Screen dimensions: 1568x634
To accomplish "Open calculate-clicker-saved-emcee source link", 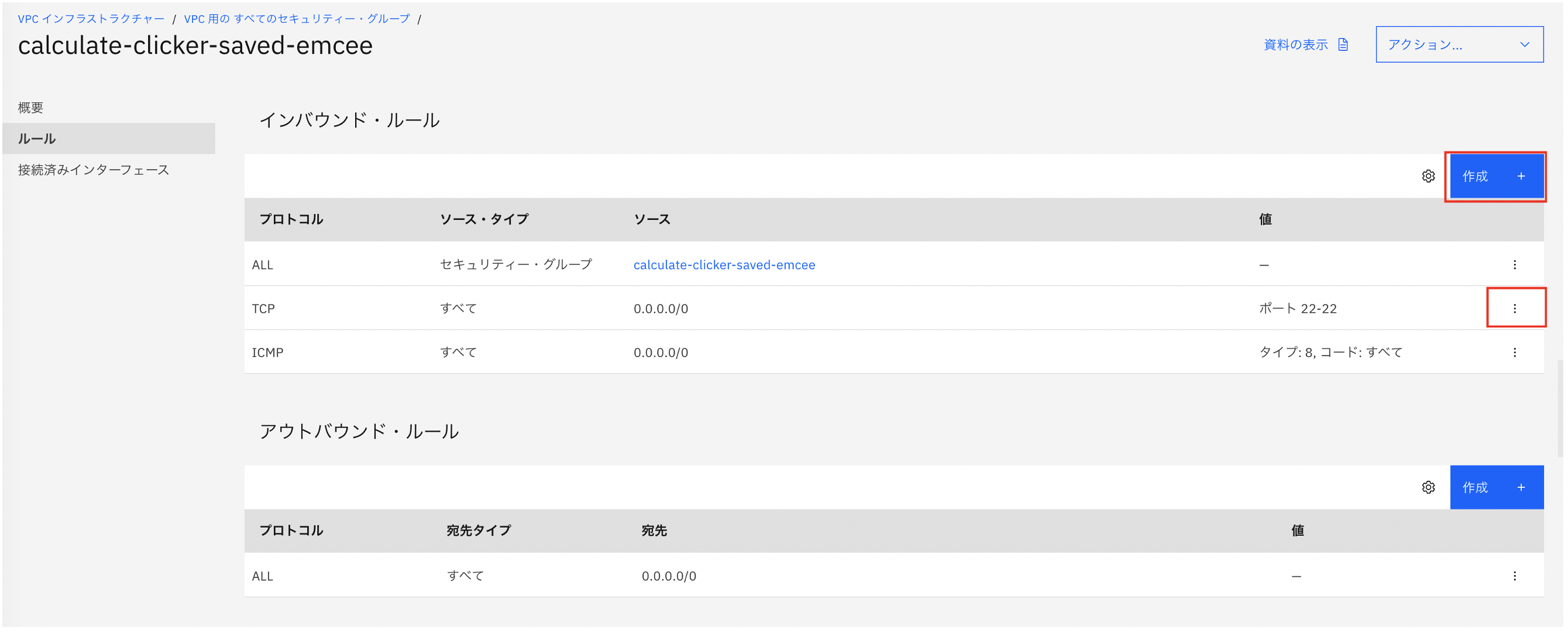I will point(724,266).
